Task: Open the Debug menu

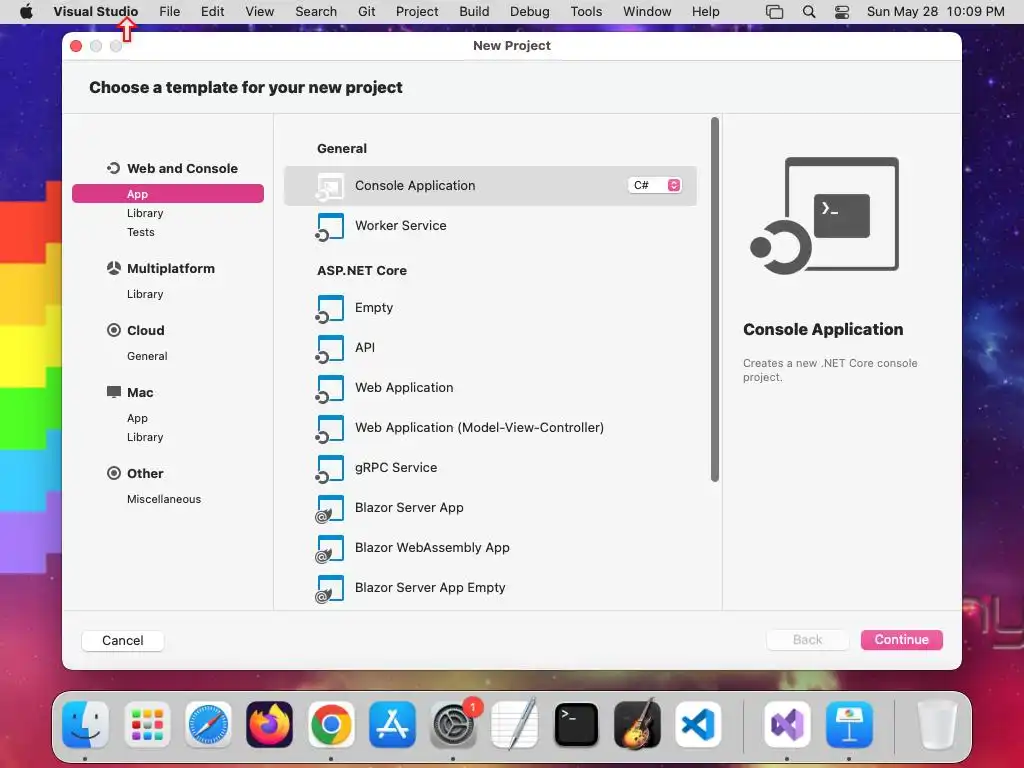Action: (x=530, y=11)
